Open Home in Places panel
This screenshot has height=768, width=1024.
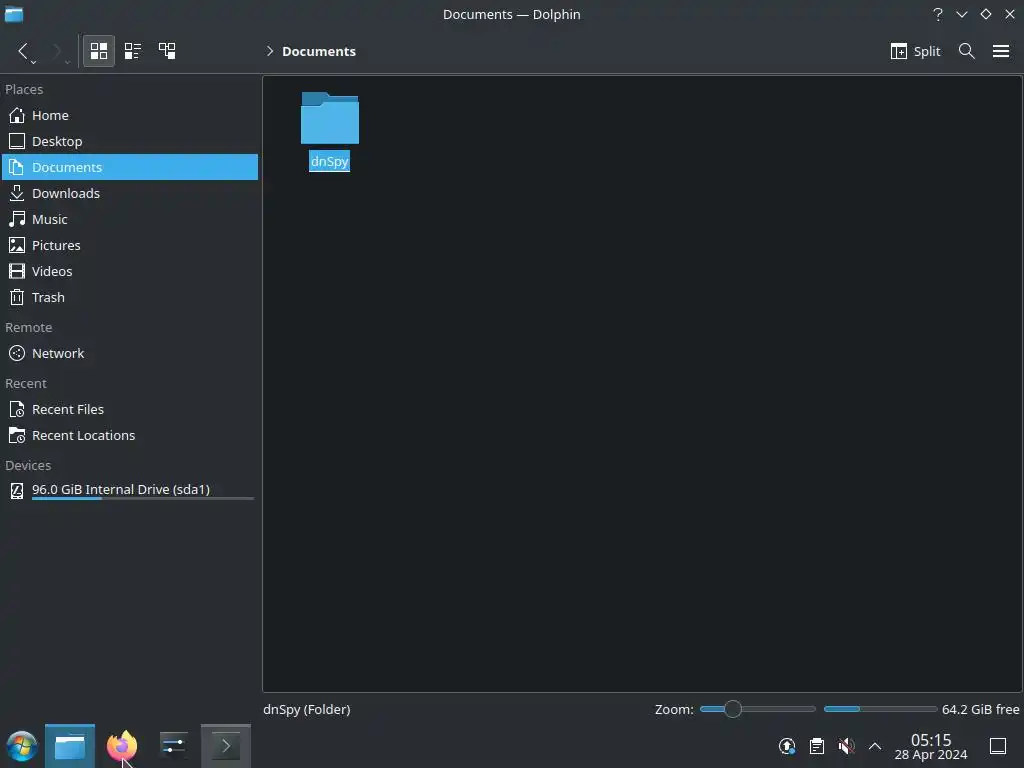coord(129,115)
